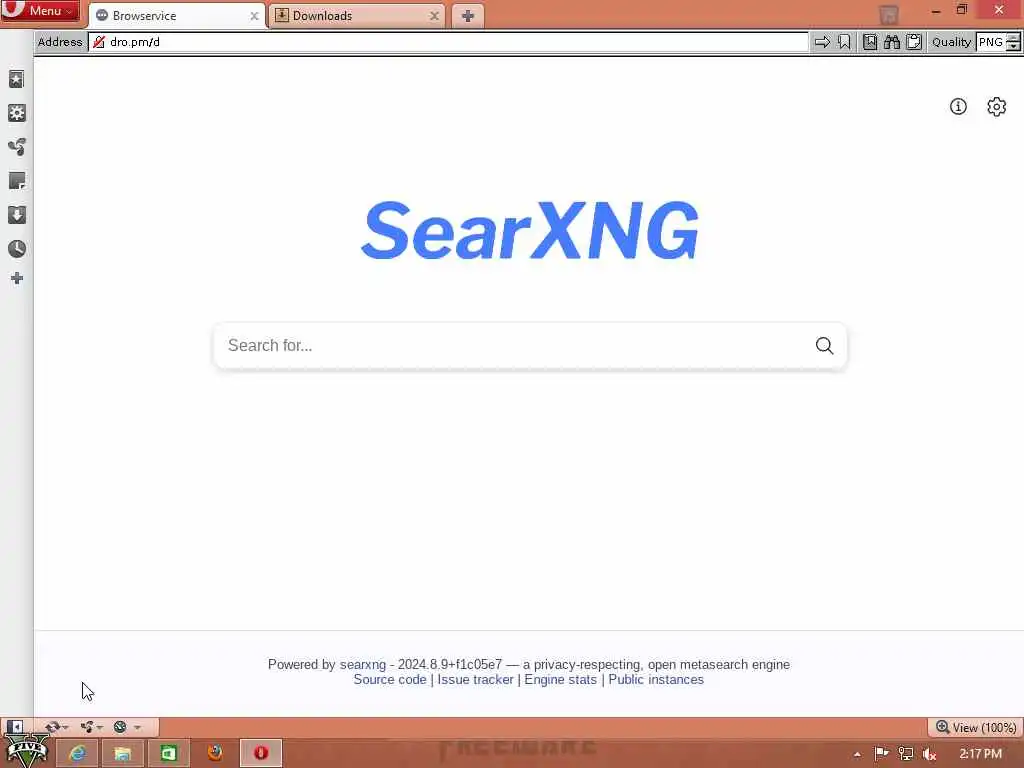Viewport: 1024px width, 768px height.
Task: Click the add panel plus icon in sidebar
Action: (17, 279)
